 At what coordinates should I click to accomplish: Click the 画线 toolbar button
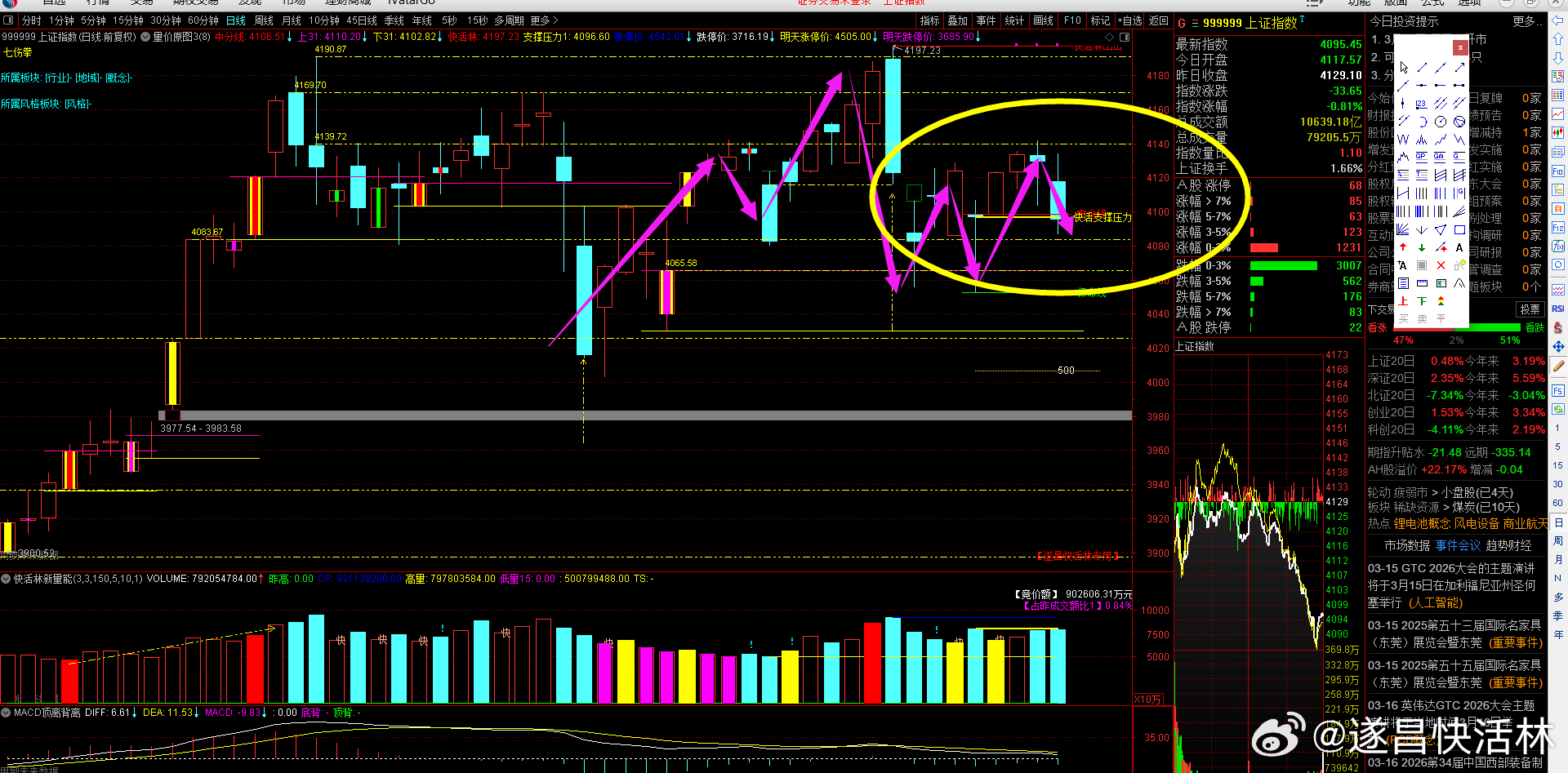(x=1043, y=20)
